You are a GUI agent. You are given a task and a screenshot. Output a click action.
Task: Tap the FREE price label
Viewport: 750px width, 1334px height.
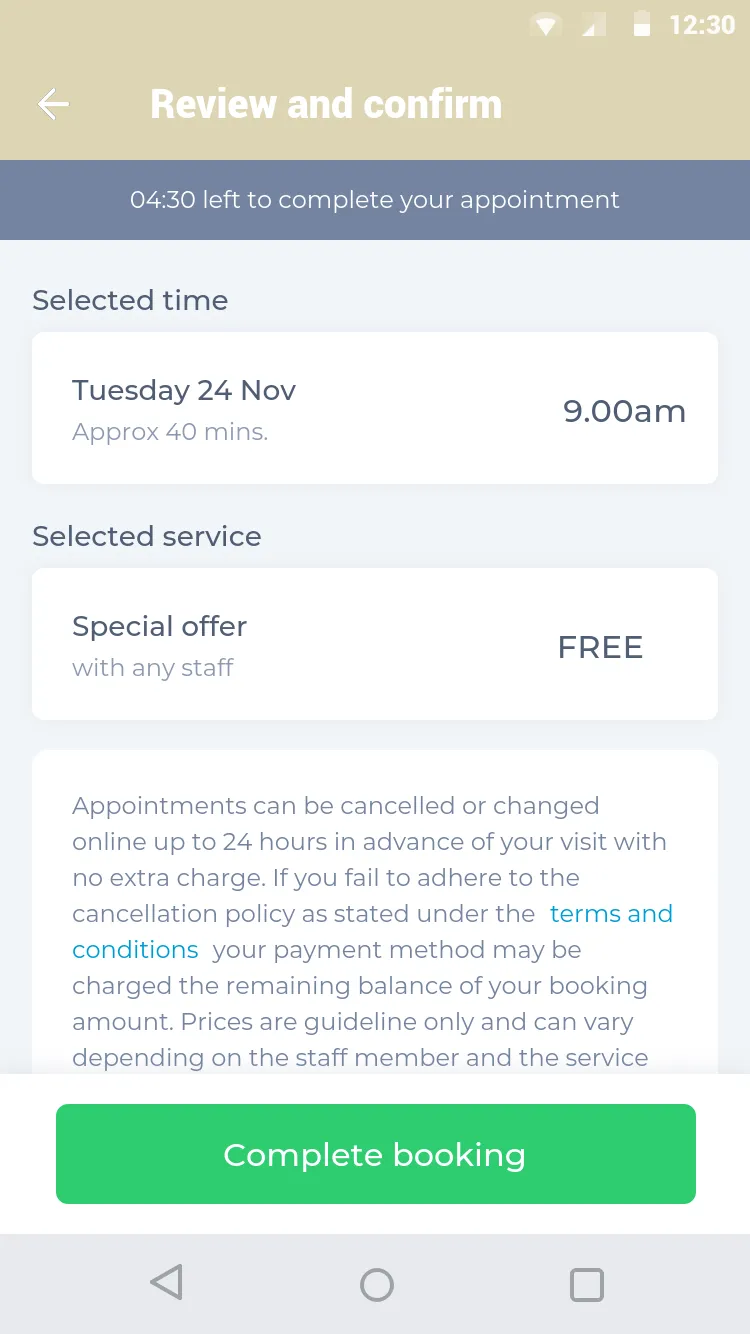600,647
